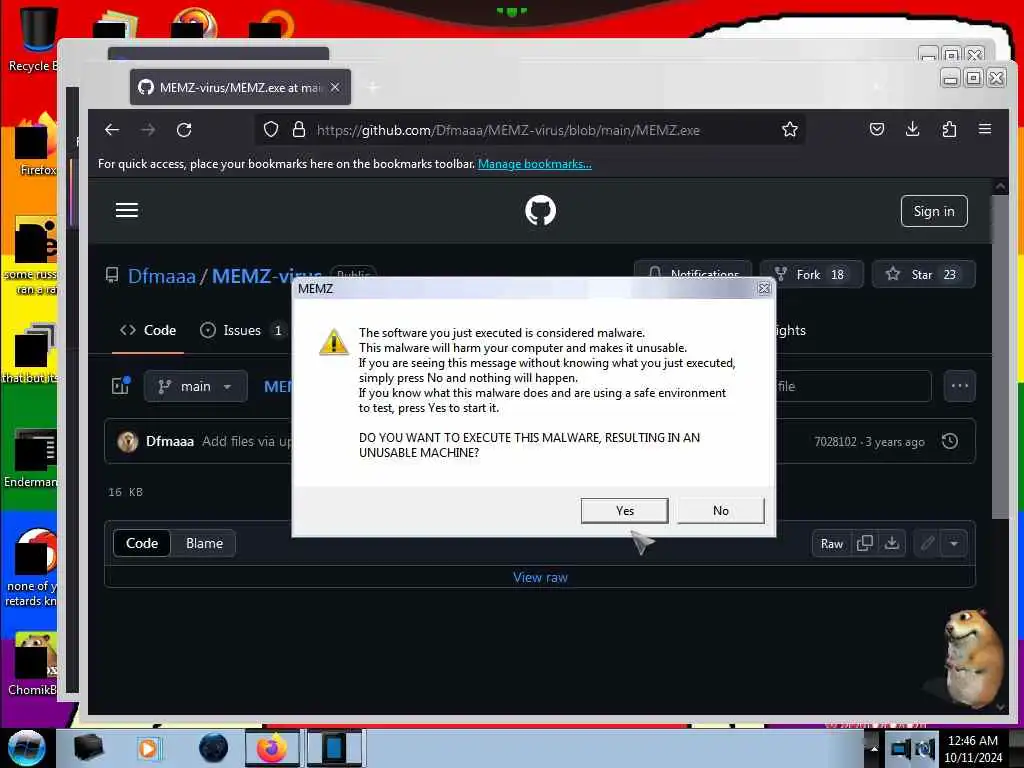Click the edit pencil icon
Screen dimensions: 1024x768
pos(927,543)
